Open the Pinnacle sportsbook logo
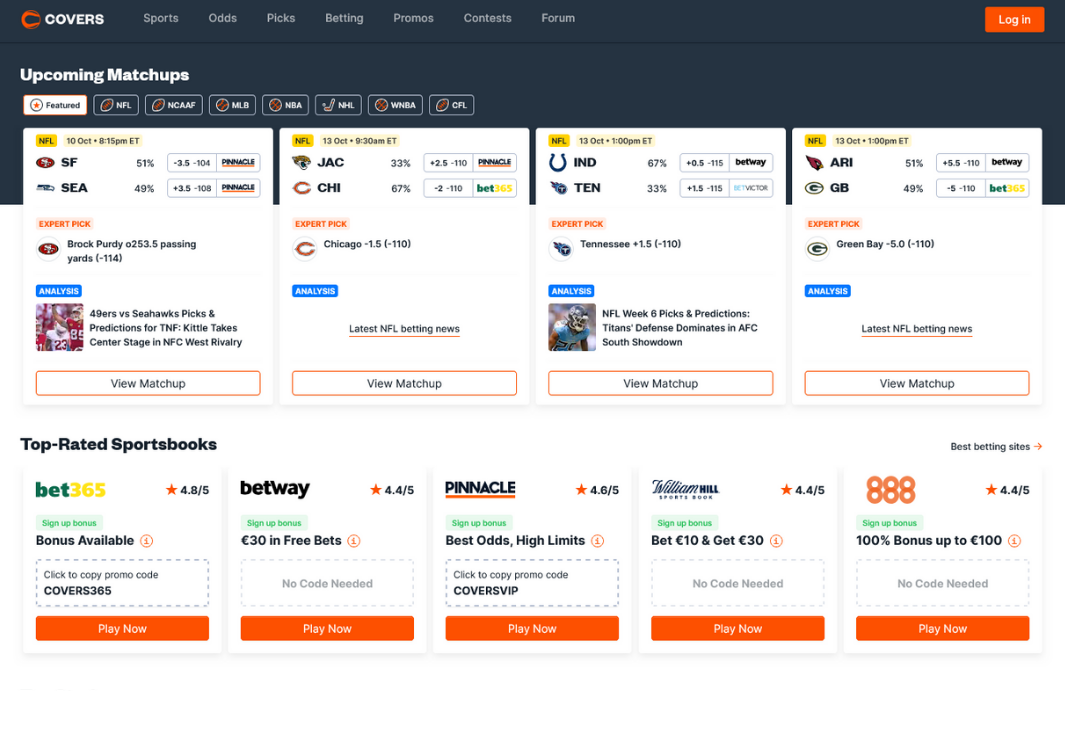1065x750 pixels. pos(480,489)
